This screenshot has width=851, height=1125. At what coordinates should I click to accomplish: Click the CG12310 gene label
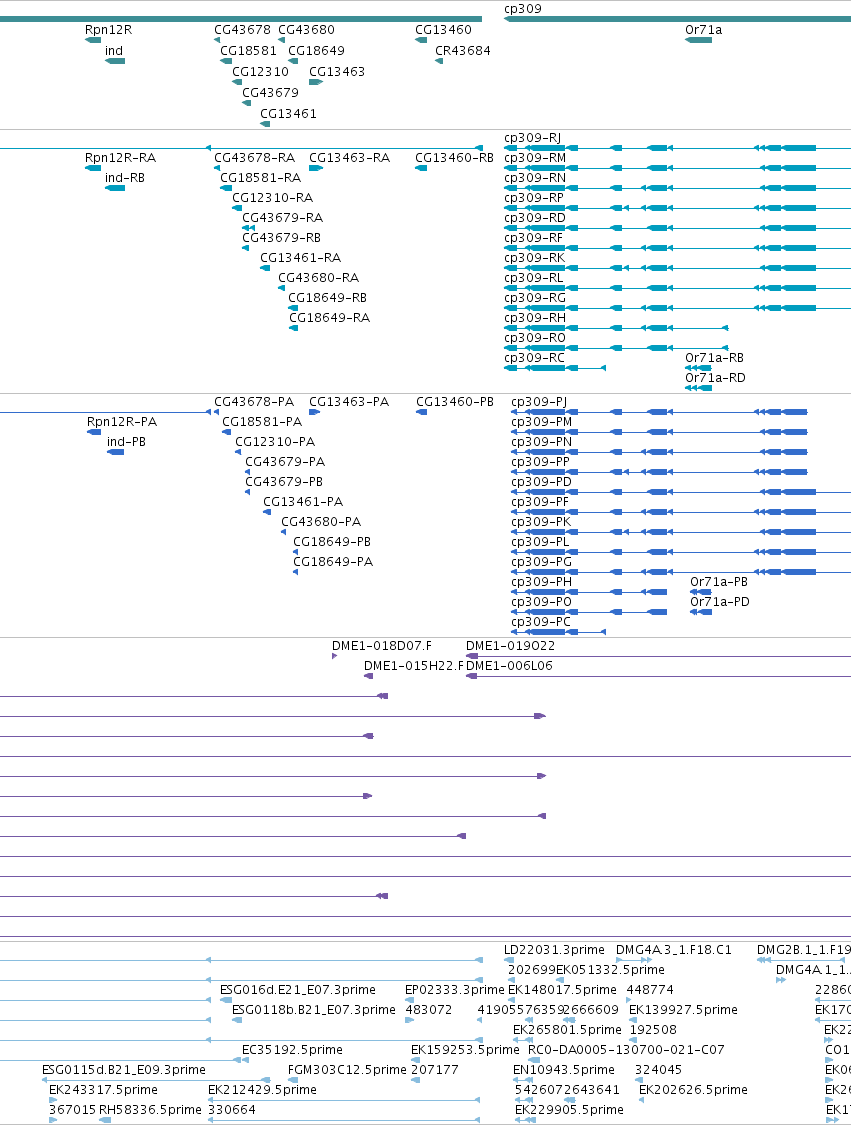(x=260, y=72)
